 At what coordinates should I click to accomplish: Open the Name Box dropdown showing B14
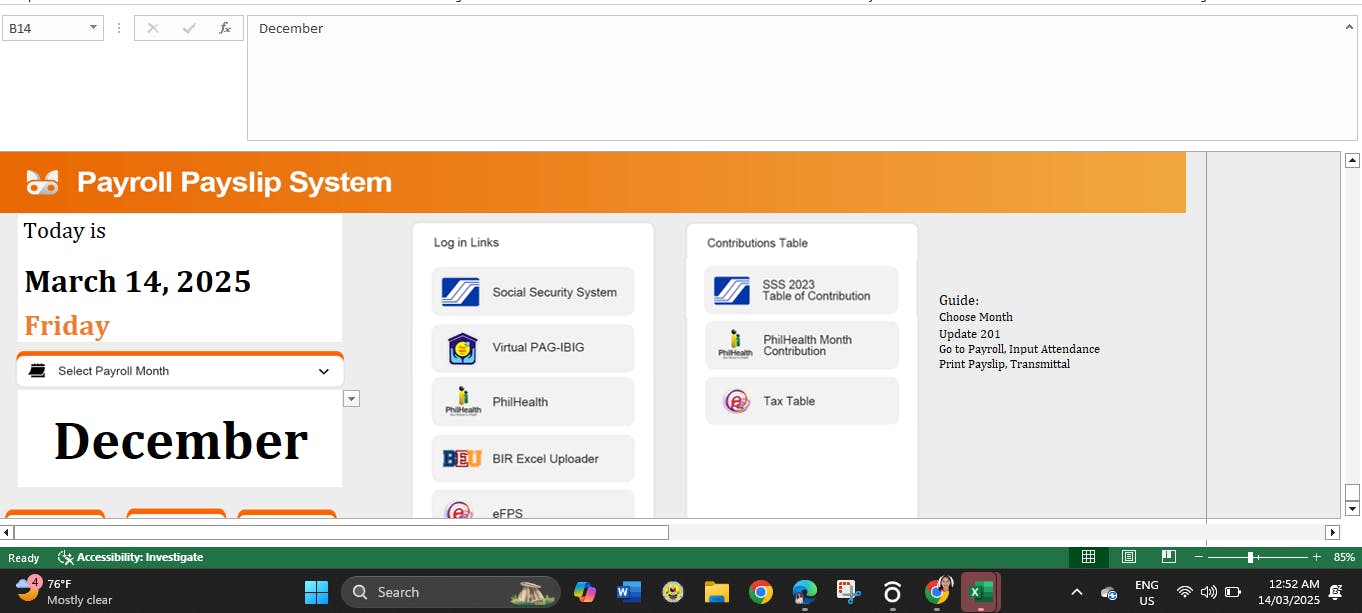coord(94,28)
